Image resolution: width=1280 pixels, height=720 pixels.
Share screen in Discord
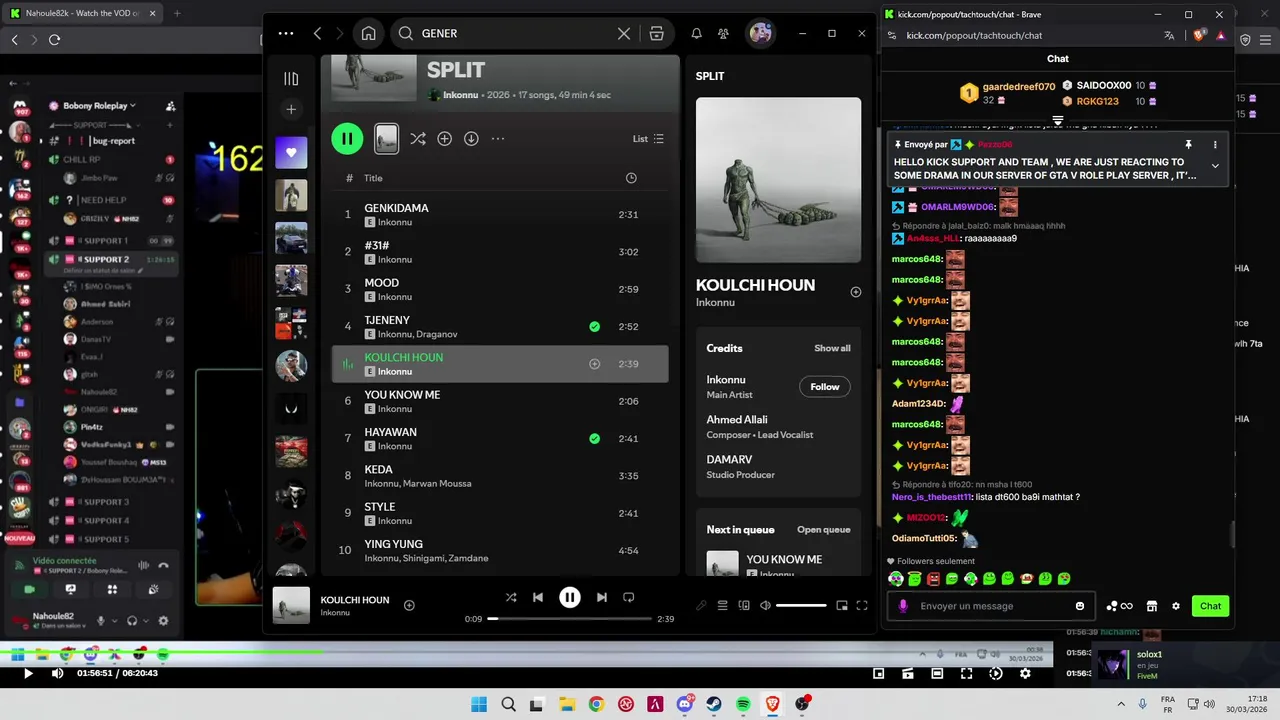coord(70,589)
